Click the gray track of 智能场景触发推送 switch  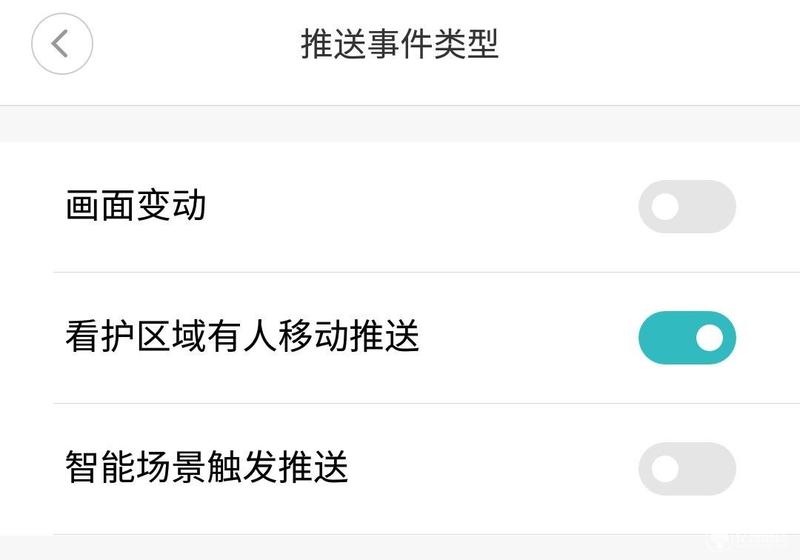709,469
